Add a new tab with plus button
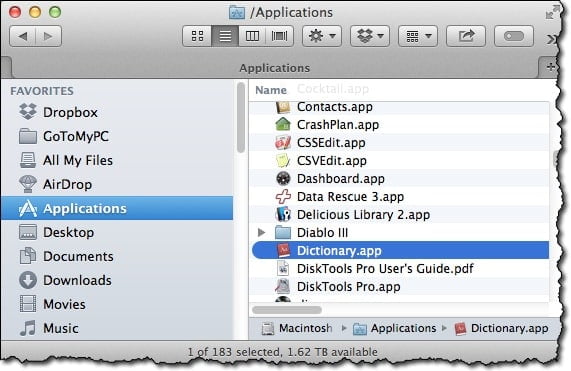This screenshot has height=371, width=571. pyautogui.click(x=550, y=67)
